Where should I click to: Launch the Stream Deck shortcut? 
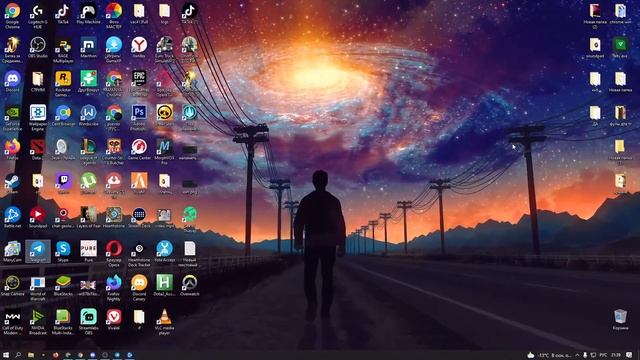[139, 218]
